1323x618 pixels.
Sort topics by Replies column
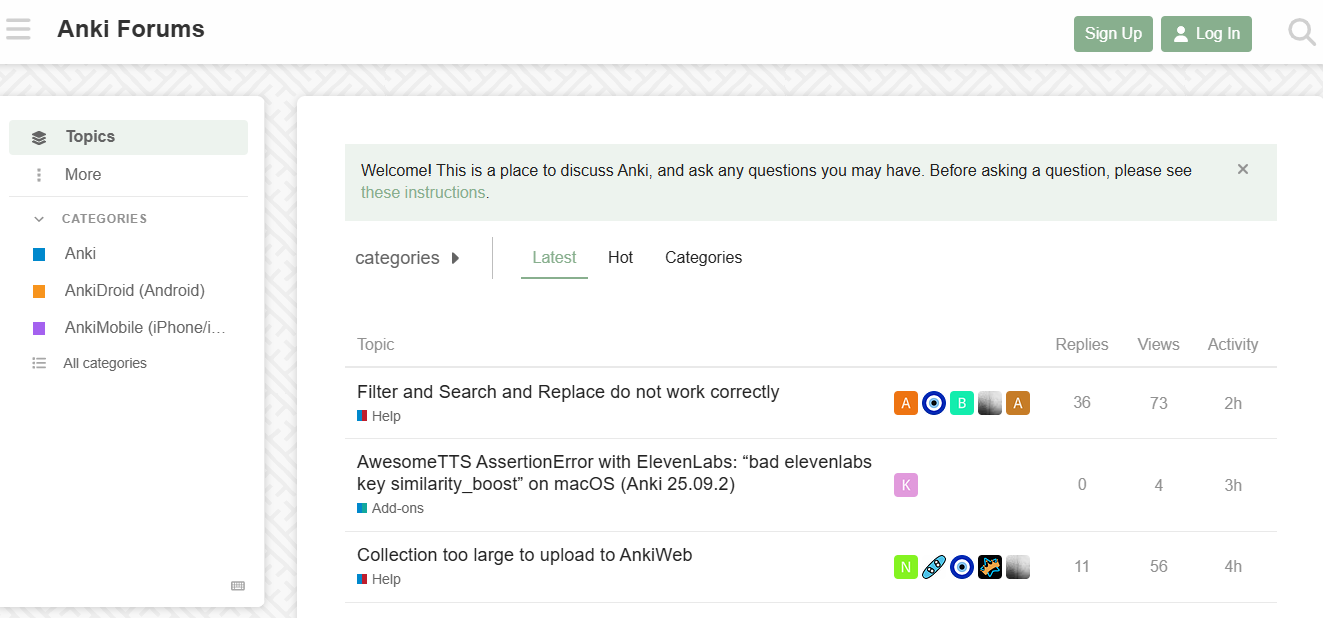click(x=1082, y=344)
